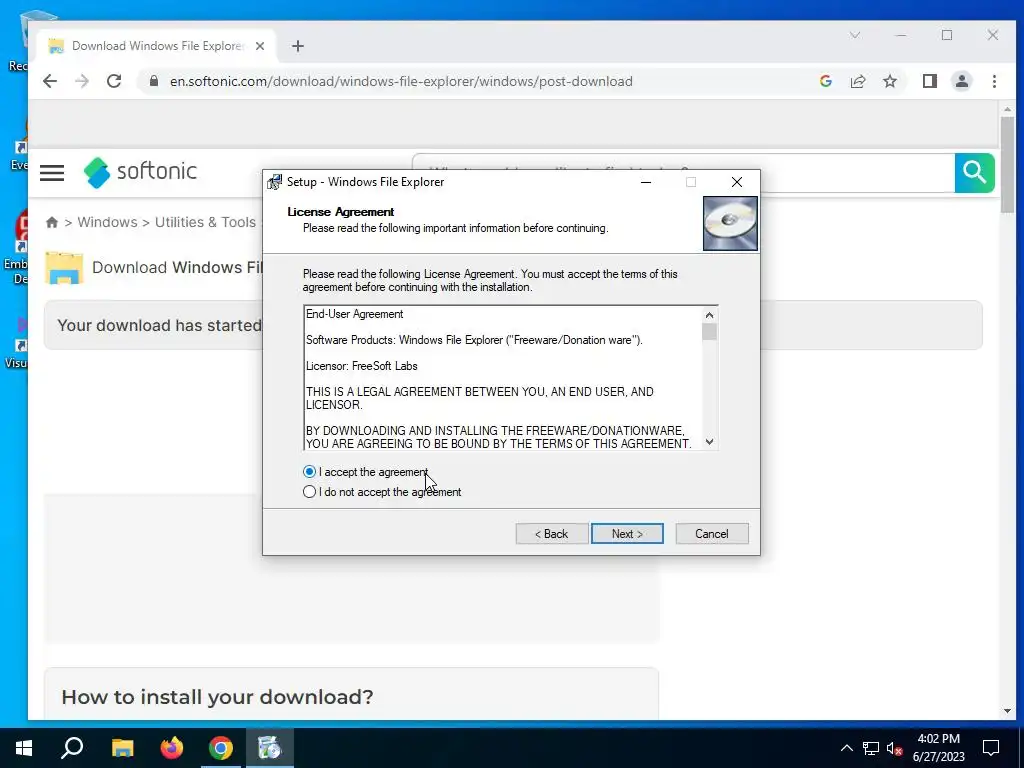Open File Explorer from taskbar
This screenshot has height=768, width=1024.
tap(122, 748)
